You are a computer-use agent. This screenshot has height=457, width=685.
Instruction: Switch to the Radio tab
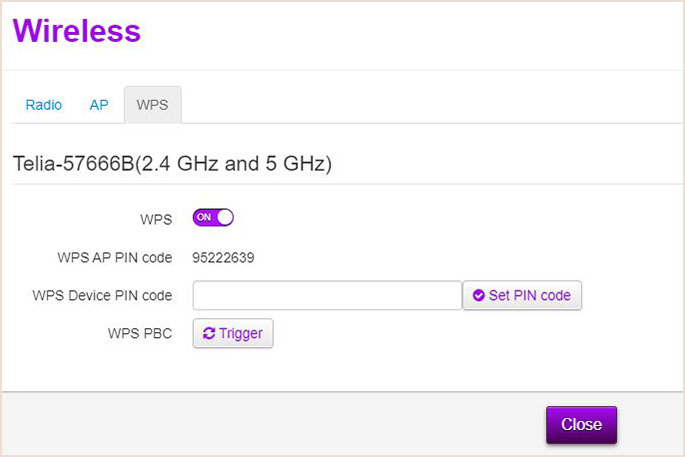[44, 105]
